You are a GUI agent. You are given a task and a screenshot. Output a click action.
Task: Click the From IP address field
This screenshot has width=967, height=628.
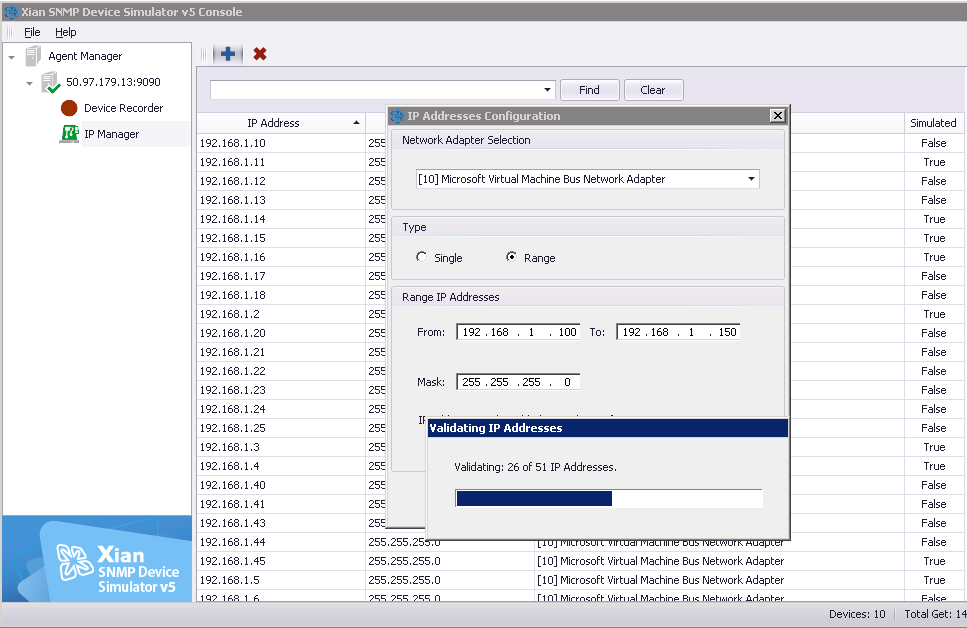coord(518,332)
